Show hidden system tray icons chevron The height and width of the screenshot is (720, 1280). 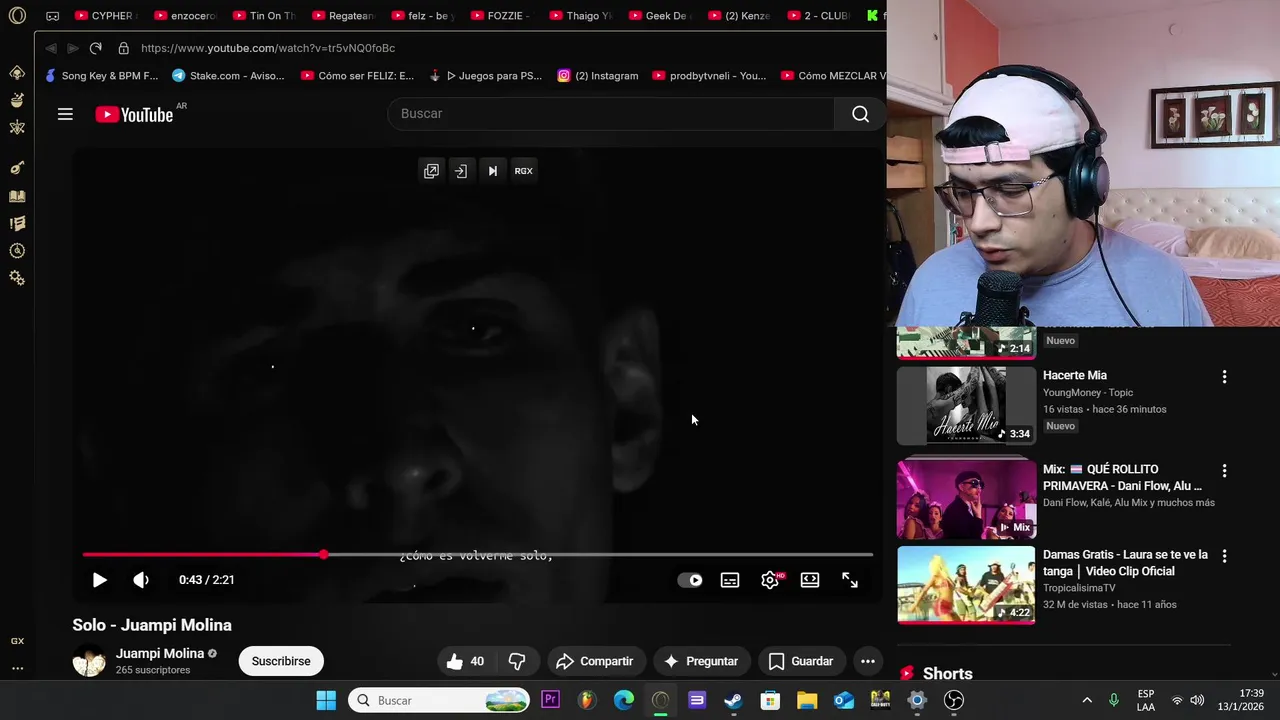click(1087, 700)
